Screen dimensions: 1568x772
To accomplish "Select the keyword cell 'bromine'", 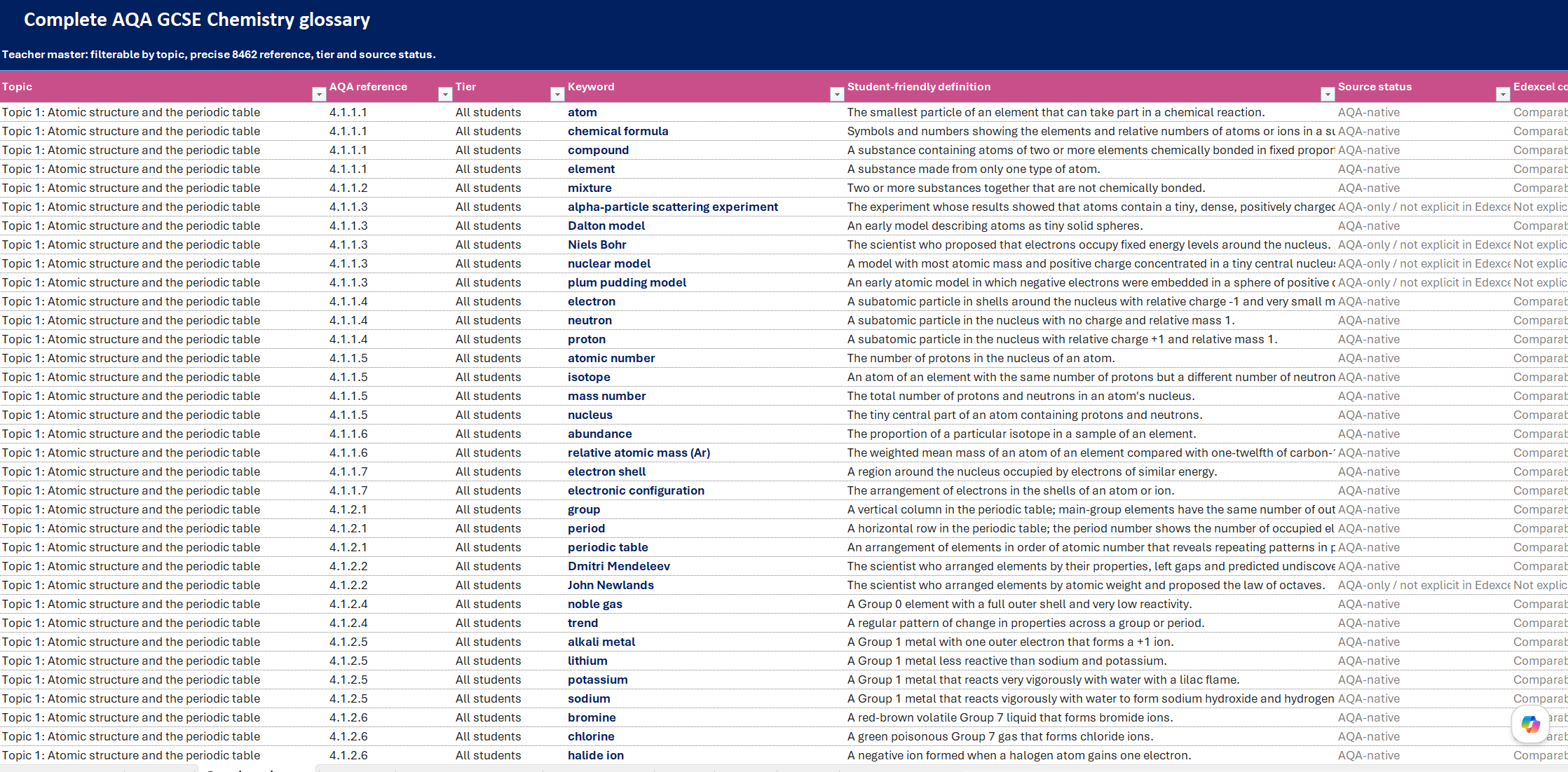I will (x=704, y=717).
